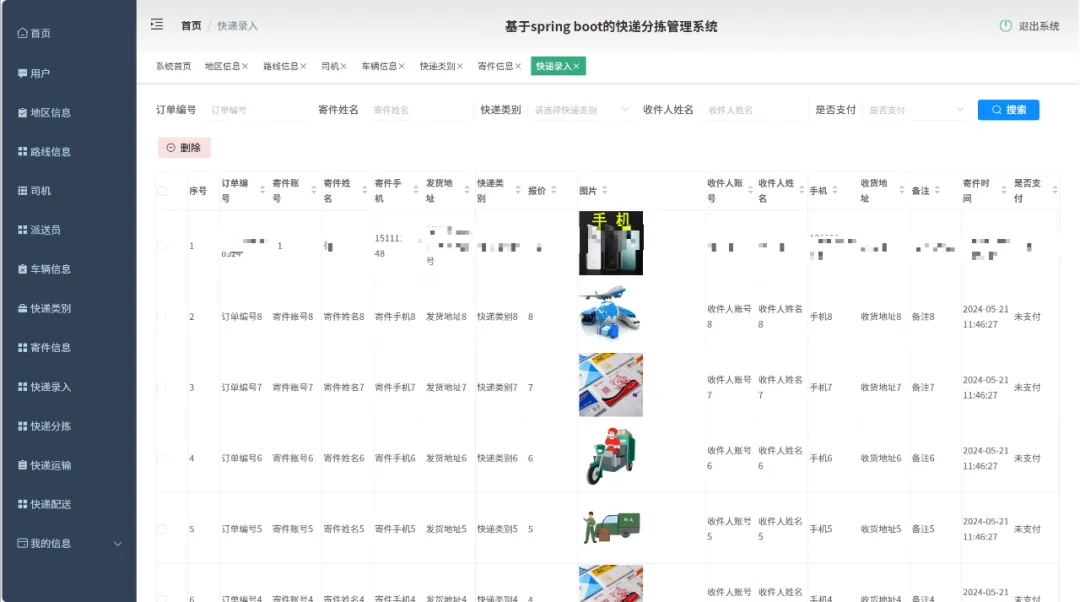The image size is (1080, 602).
Task: Open the delivery tricycle thumbnail in row 4
Action: point(611,455)
